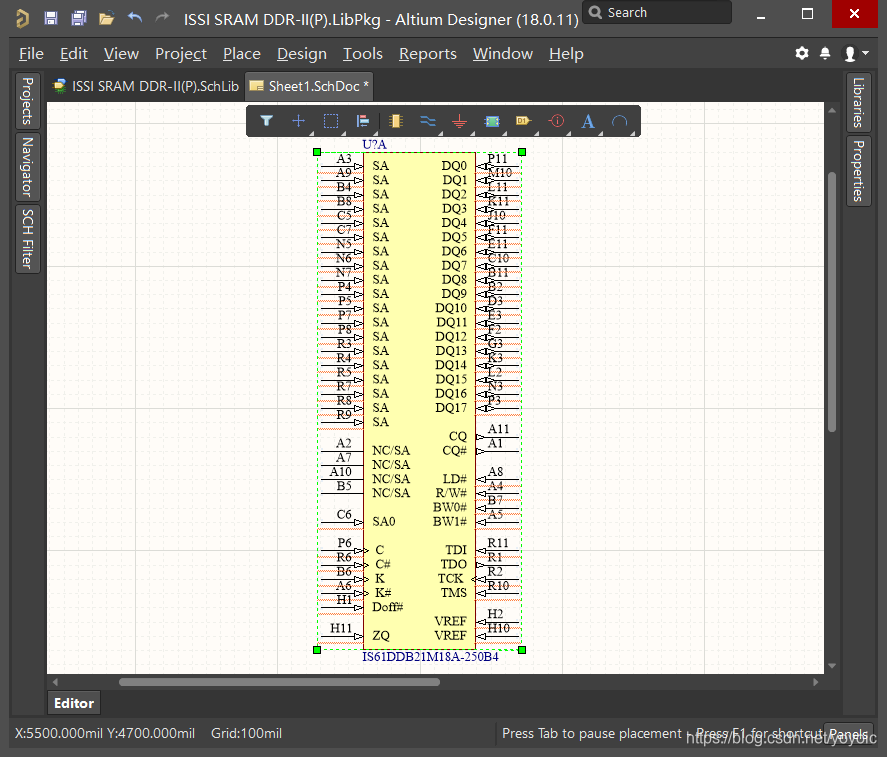Screen dimensions: 887x757
Task: Open the Tools menu
Action: click(x=363, y=54)
